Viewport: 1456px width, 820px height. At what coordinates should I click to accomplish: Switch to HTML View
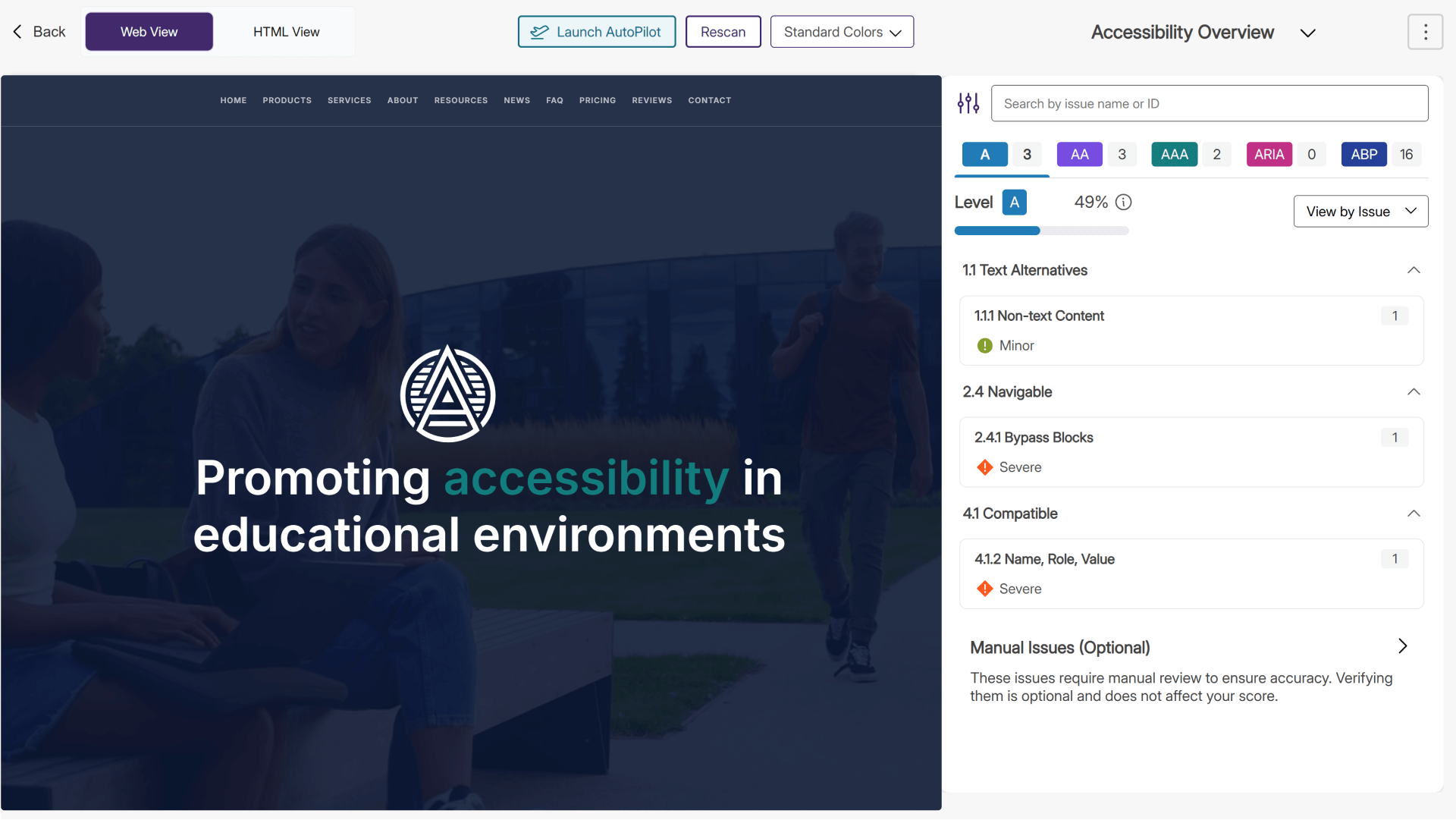(286, 32)
